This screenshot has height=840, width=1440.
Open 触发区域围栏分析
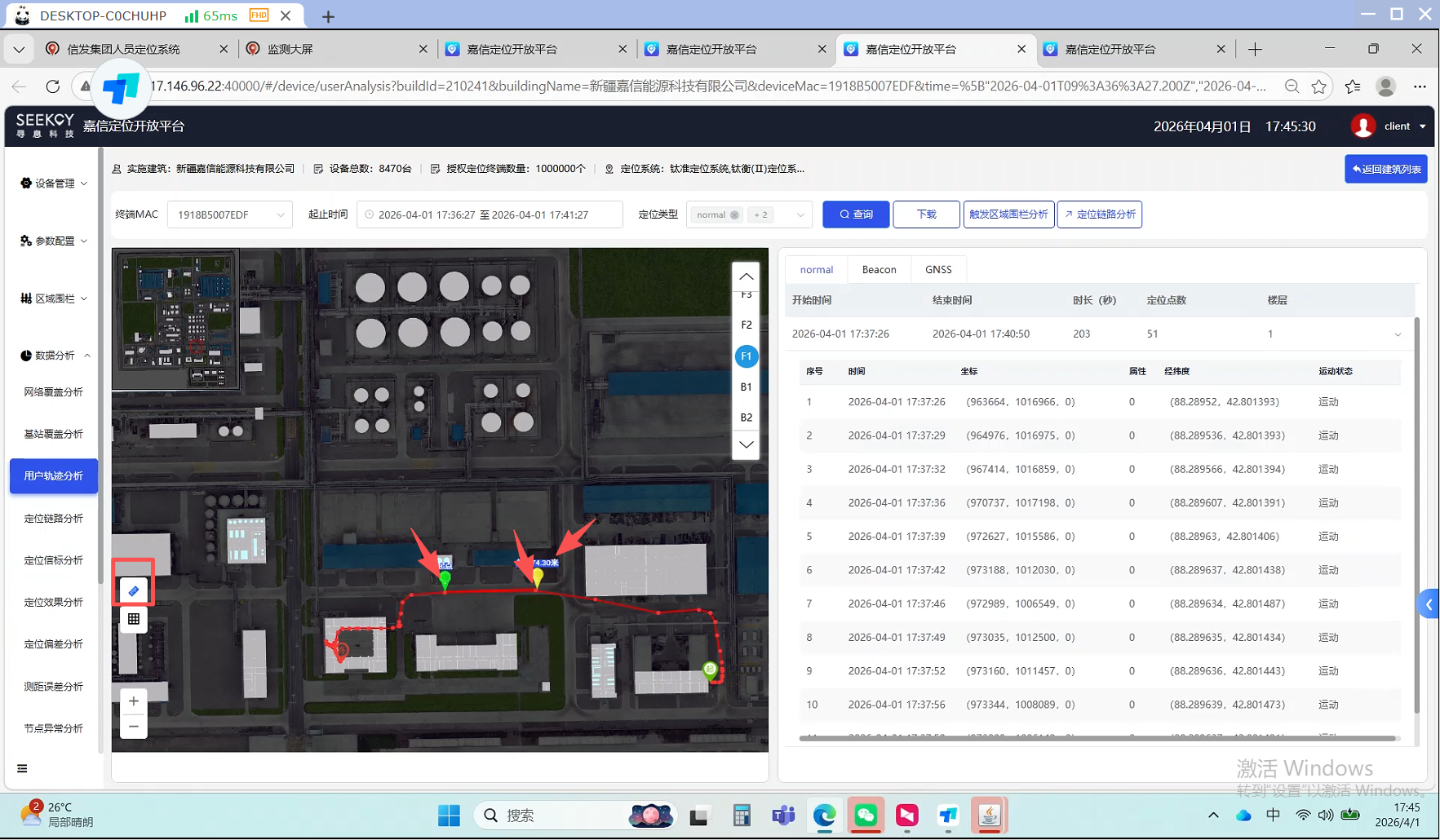click(x=1008, y=214)
